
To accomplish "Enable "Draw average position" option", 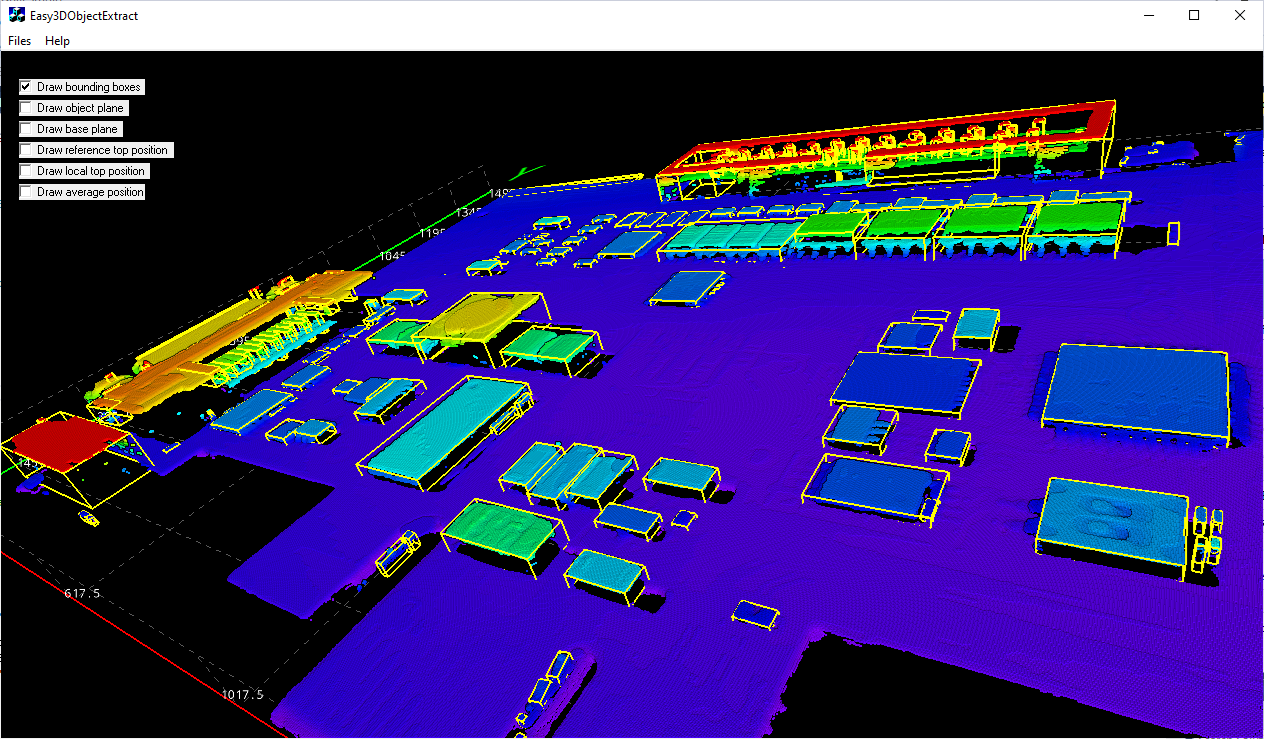I will click(x=25, y=192).
